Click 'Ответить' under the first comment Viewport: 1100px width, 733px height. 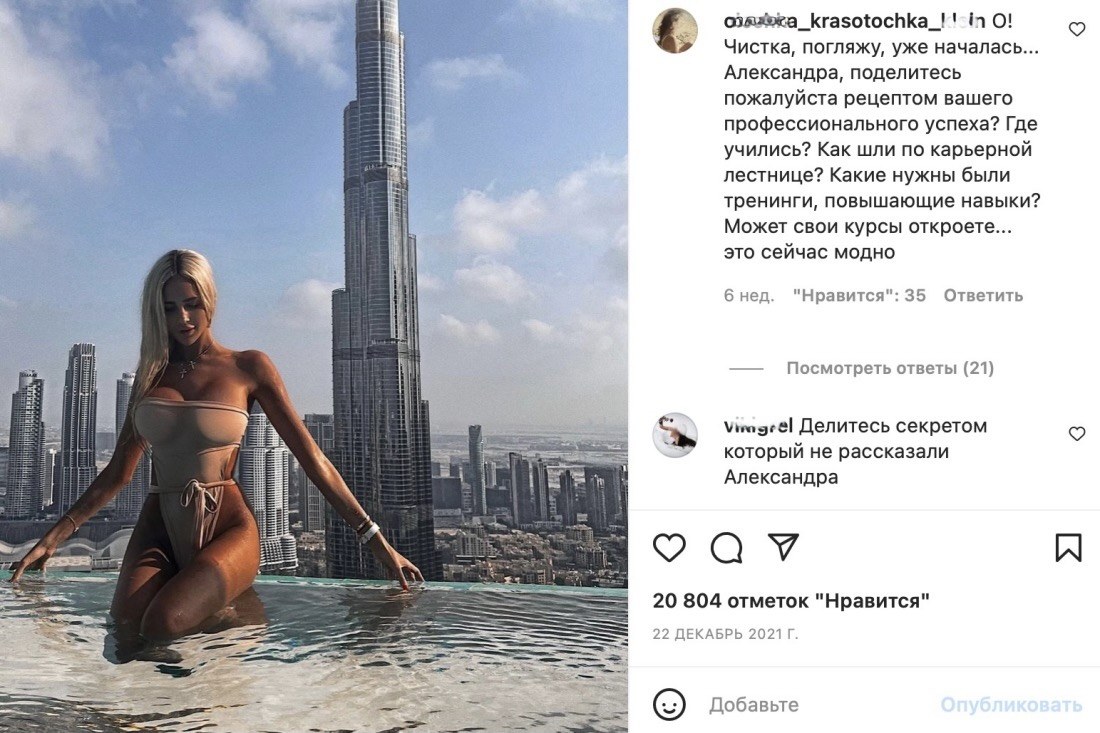pyautogui.click(x=983, y=295)
